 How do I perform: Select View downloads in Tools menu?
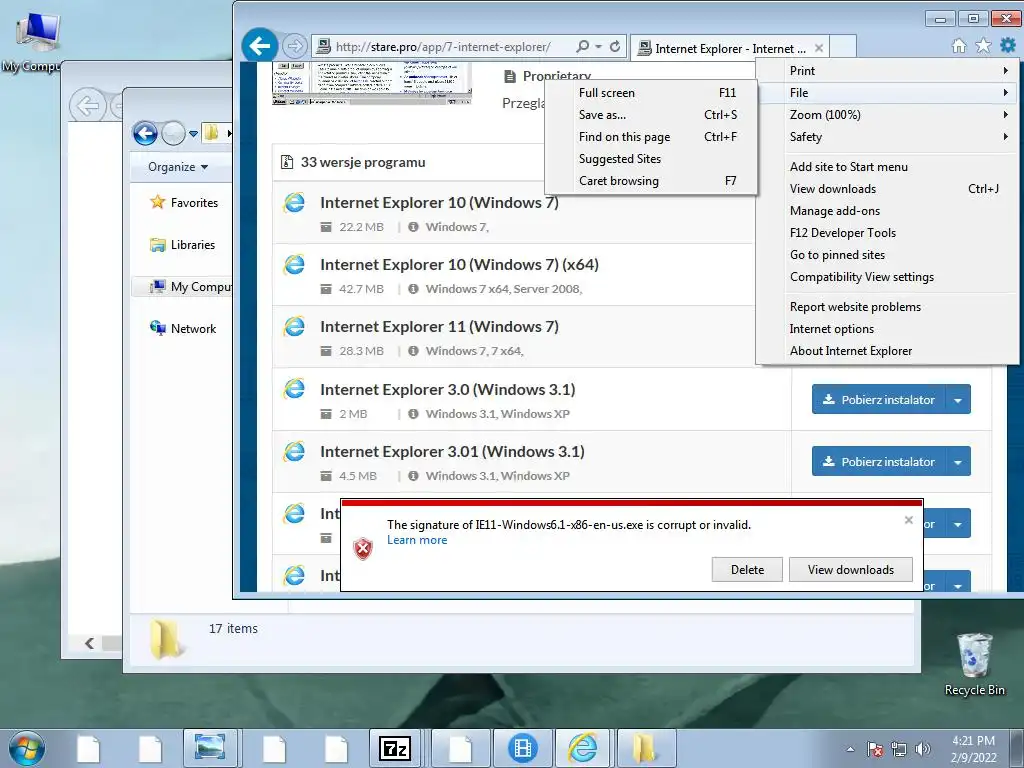click(887, 189)
